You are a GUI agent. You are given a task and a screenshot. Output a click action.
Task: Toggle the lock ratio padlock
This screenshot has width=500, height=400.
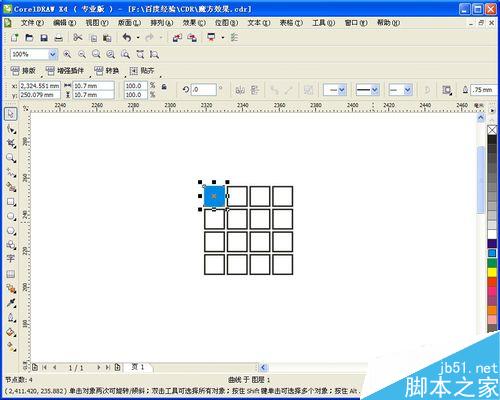[164, 87]
